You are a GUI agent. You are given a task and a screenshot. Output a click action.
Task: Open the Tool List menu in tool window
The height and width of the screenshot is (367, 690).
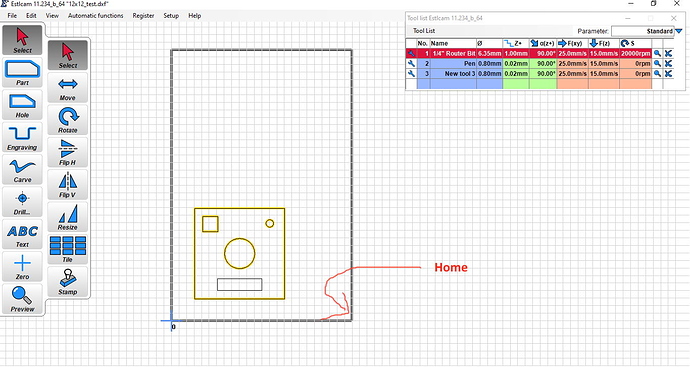pos(424,31)
